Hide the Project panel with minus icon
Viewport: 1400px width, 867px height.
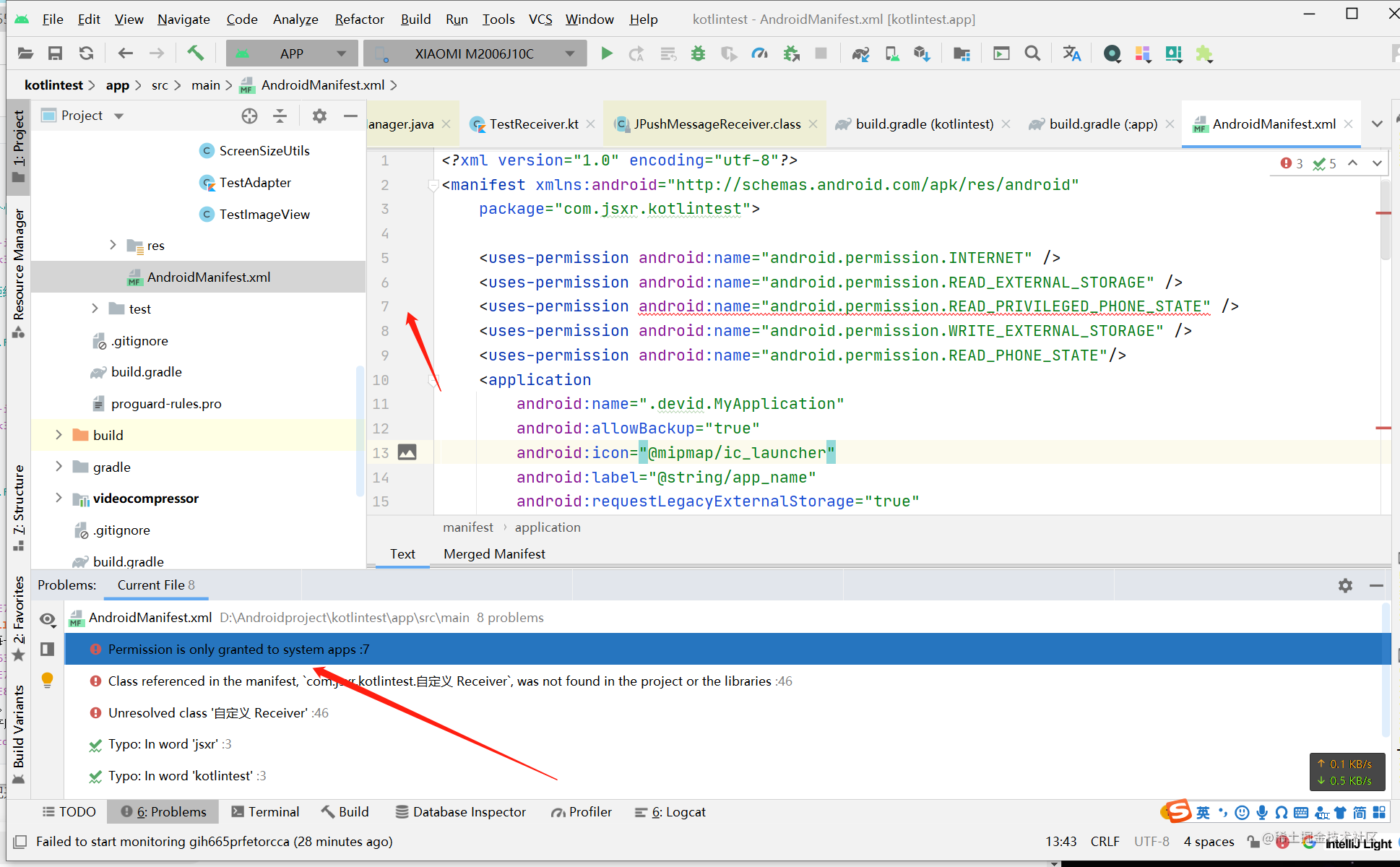pyautogui.click(x=350, y=116)
